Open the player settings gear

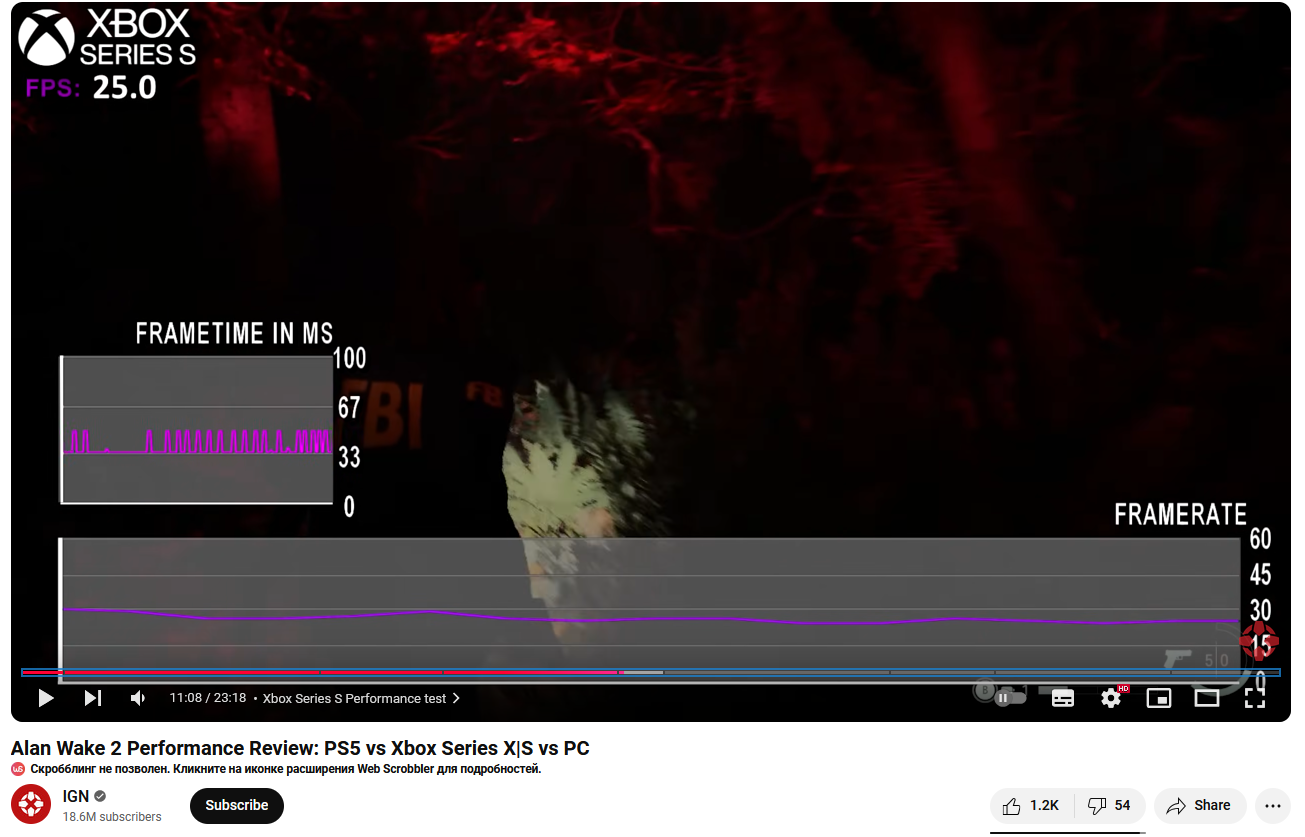(1111, 698)
